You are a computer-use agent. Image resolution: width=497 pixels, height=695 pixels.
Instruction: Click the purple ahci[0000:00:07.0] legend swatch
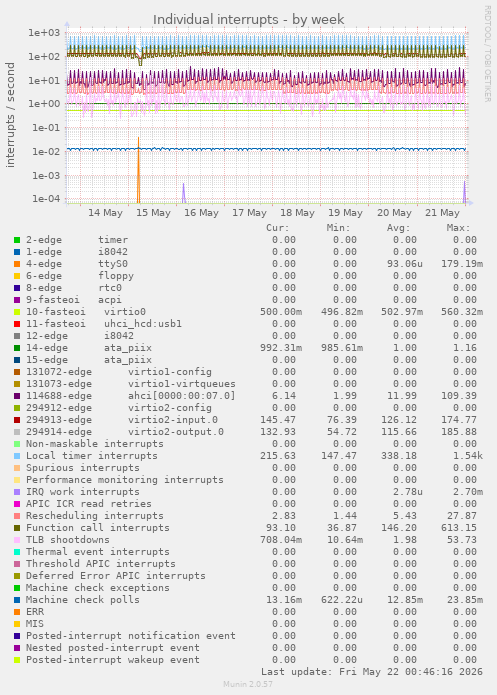(17, 396)
